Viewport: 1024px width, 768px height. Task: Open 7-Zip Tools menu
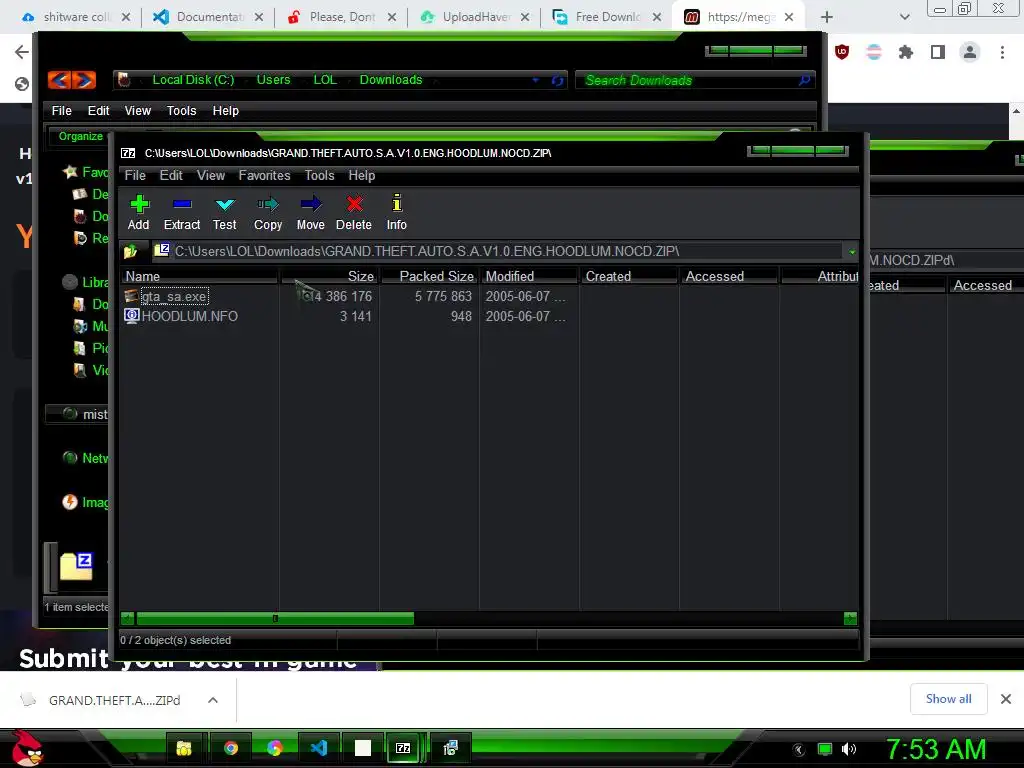pos(319,176)
